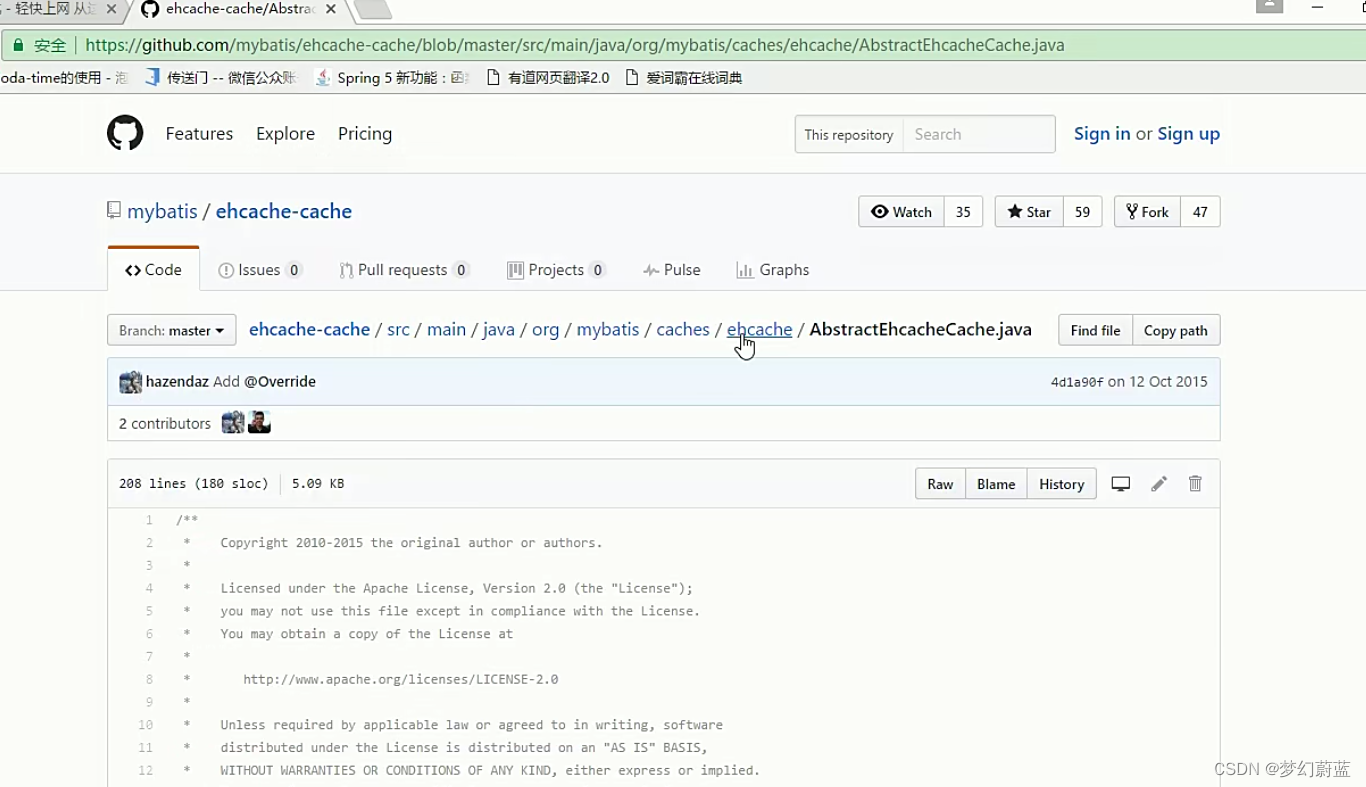Go to org in breadcrumb path
Image resolution: width=1366 pixels, height=787 pixels.
[x=545, y=329]
